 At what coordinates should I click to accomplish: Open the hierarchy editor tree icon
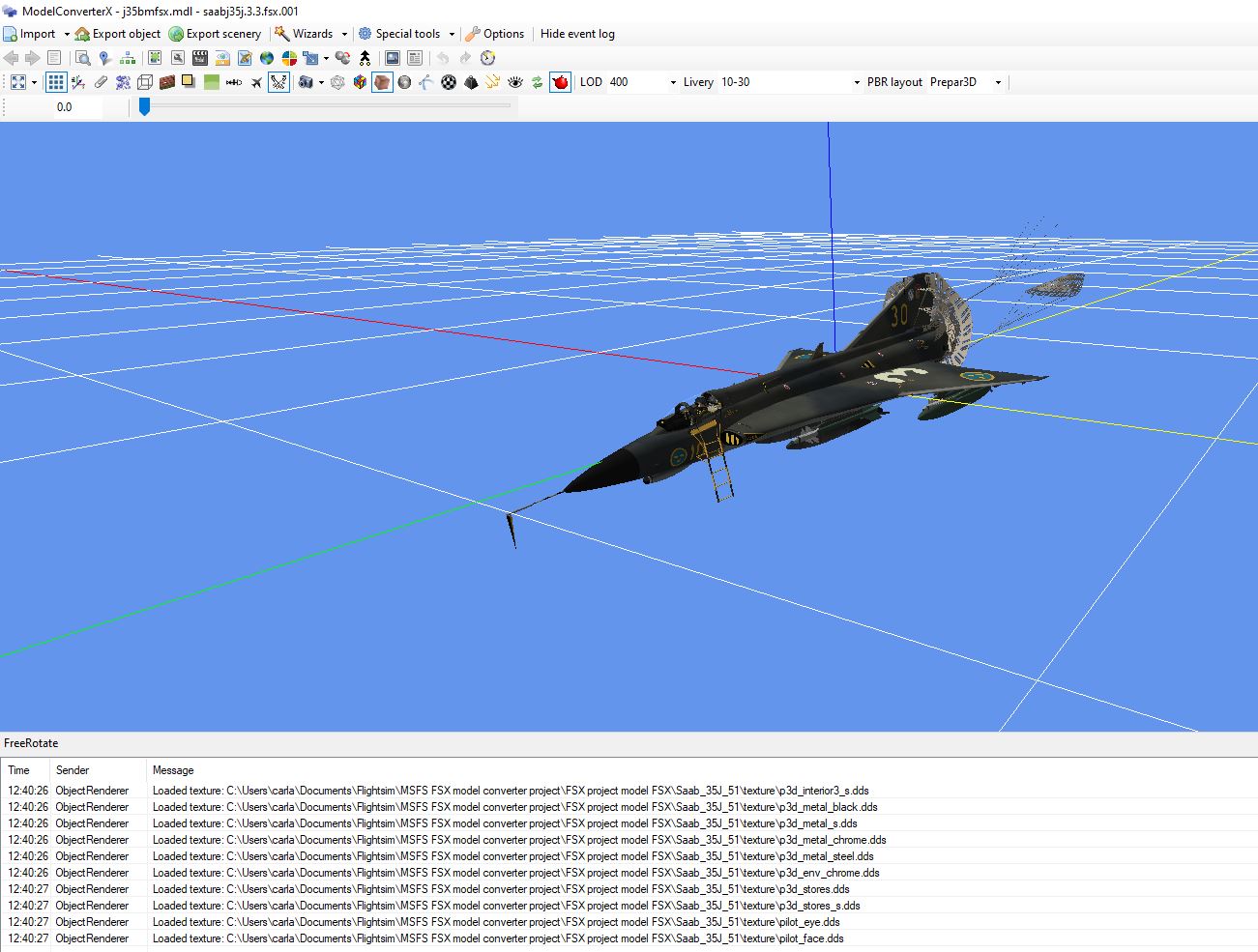128,58
